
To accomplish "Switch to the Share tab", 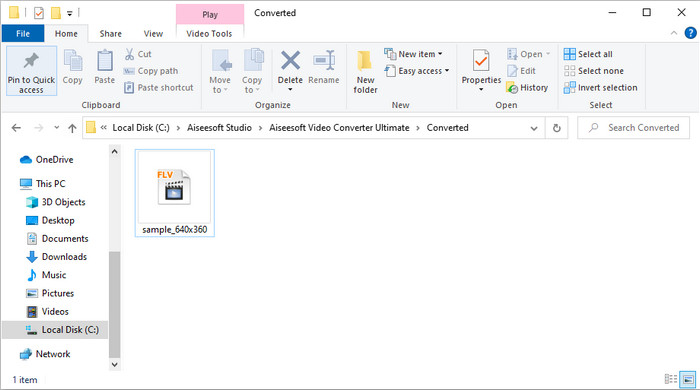I will [x=110, y=33].
